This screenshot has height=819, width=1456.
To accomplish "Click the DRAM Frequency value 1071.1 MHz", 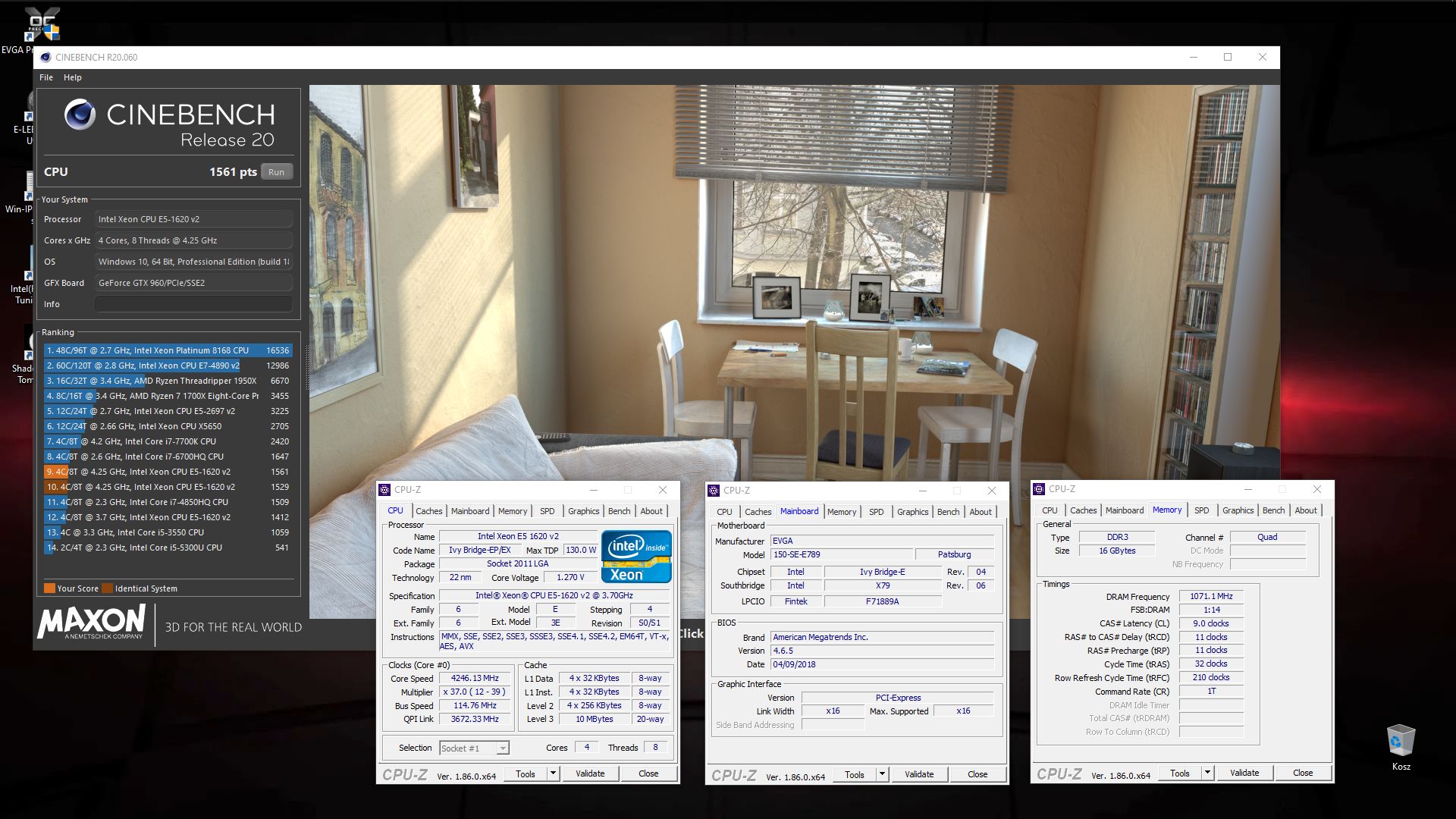I will pos(1211,596).
